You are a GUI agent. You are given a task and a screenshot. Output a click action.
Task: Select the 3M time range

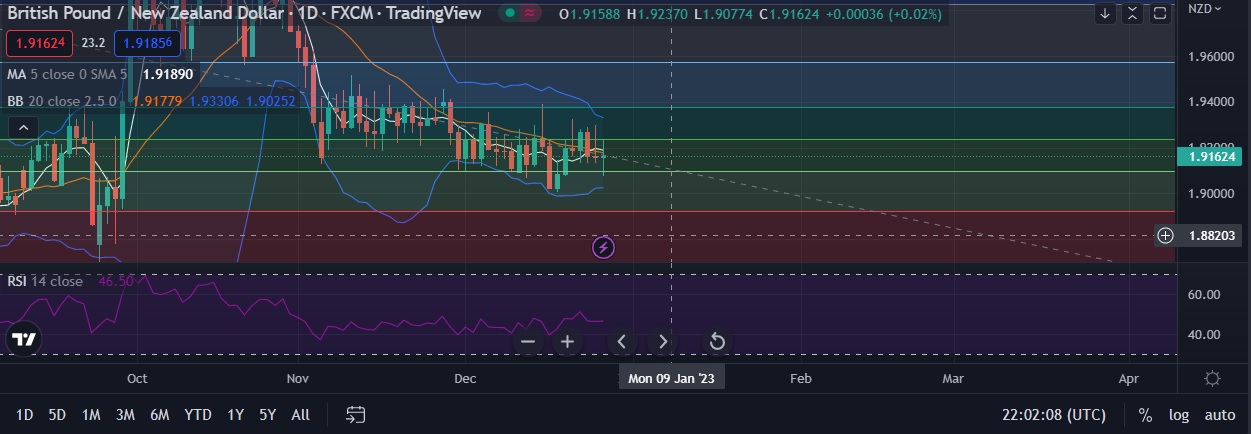point(125,414)
